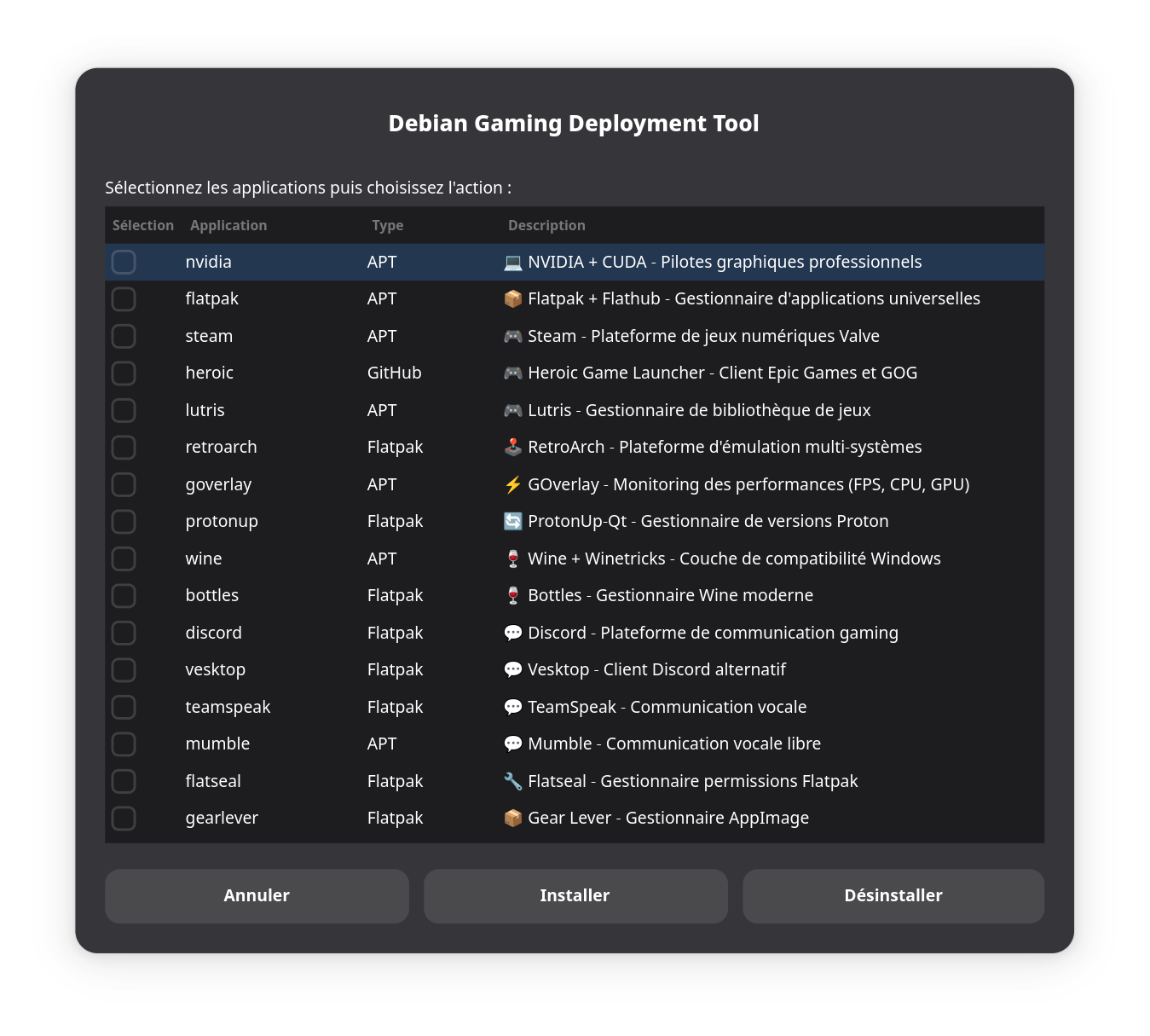Click the Installer button
The width and height of the screenshot is (1150, 1036).
575,896
